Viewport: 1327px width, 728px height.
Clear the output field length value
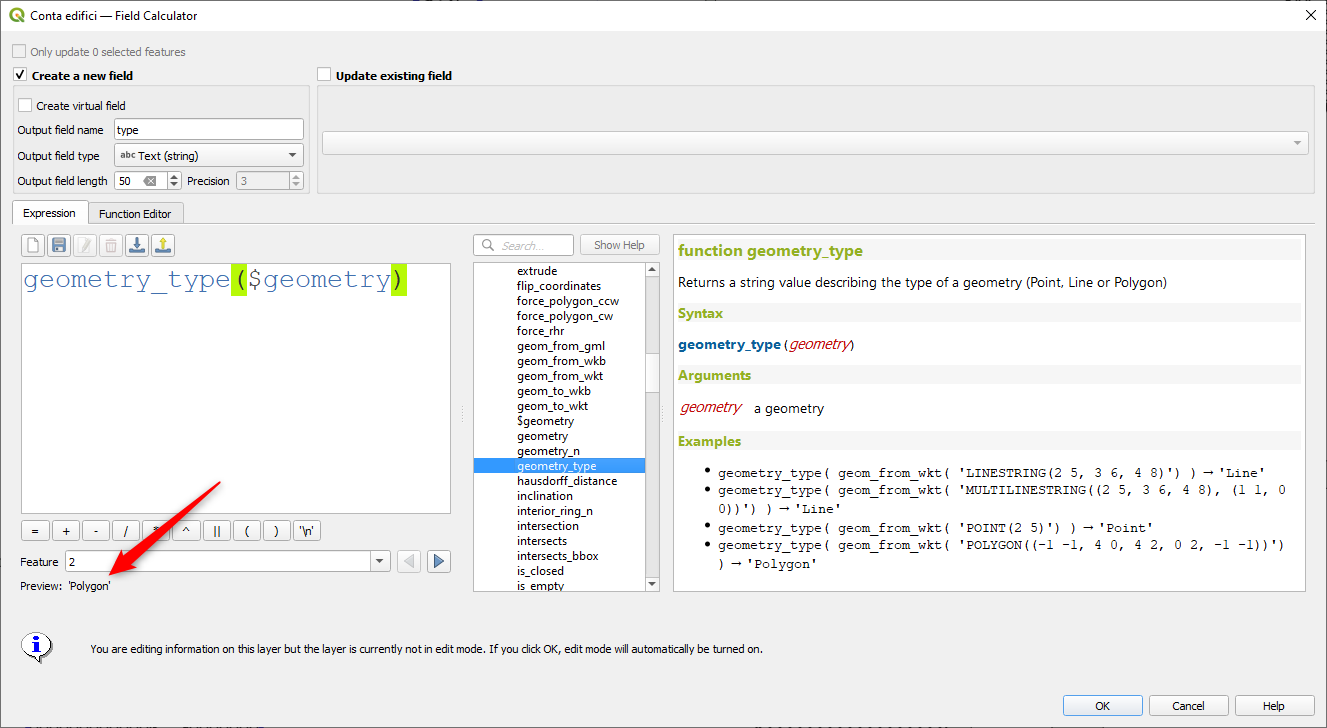pos(150,181)
